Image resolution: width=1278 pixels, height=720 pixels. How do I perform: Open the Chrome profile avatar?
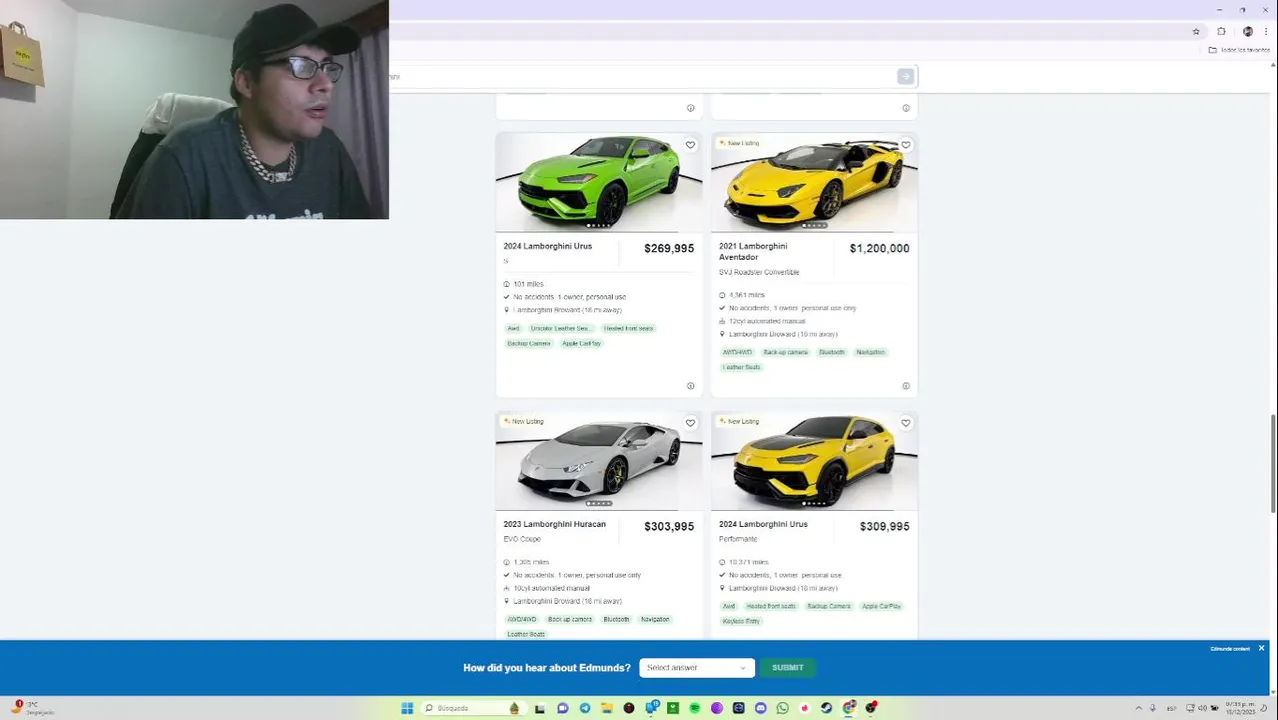(x=1247, y=31)
